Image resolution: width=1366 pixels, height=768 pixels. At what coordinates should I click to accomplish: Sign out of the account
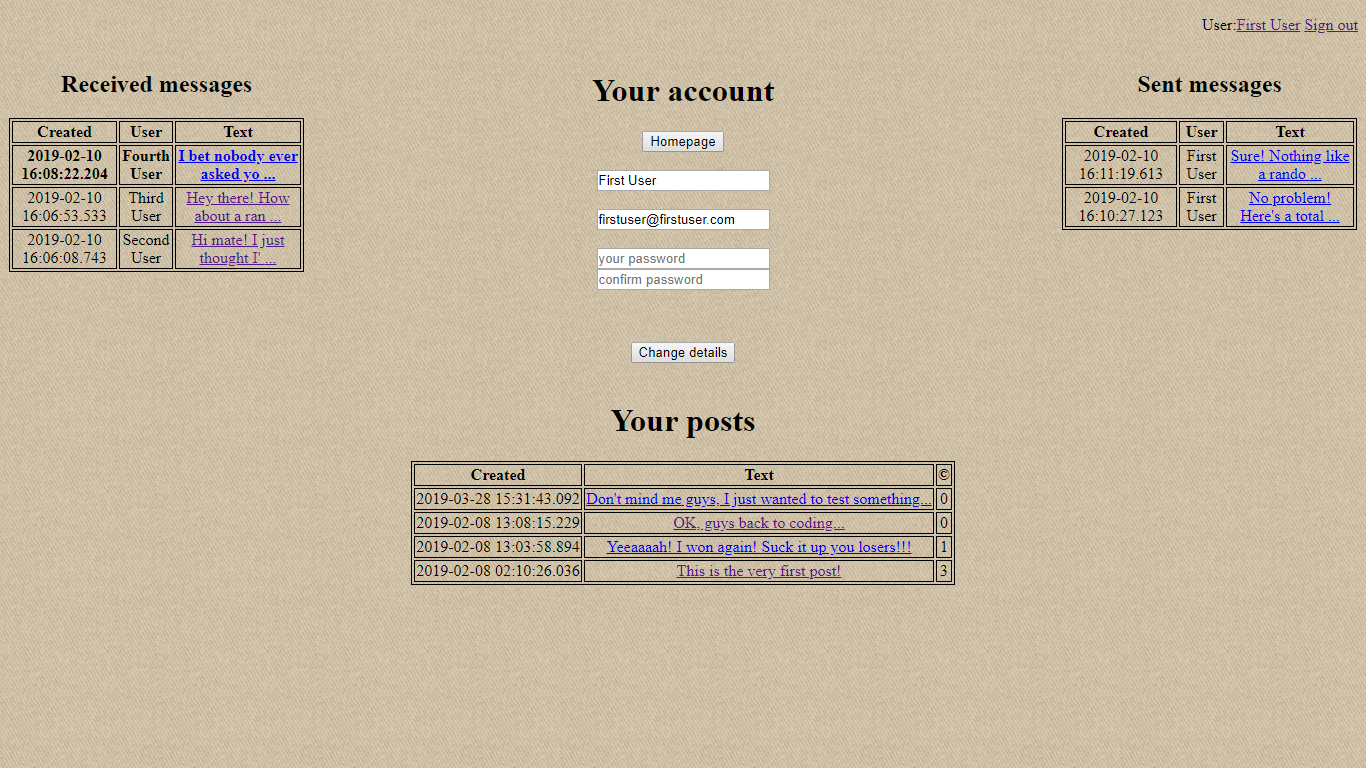pos(1331,25)
